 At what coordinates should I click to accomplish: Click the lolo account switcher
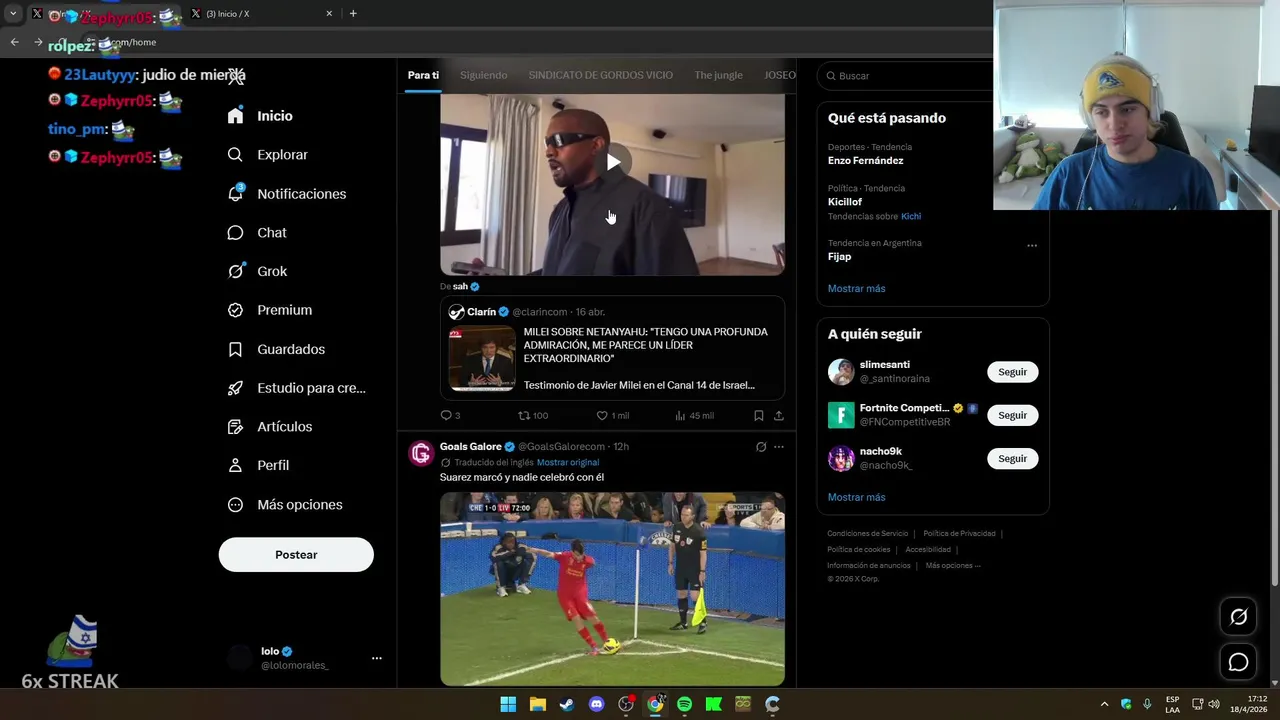[x=306, y=658]
